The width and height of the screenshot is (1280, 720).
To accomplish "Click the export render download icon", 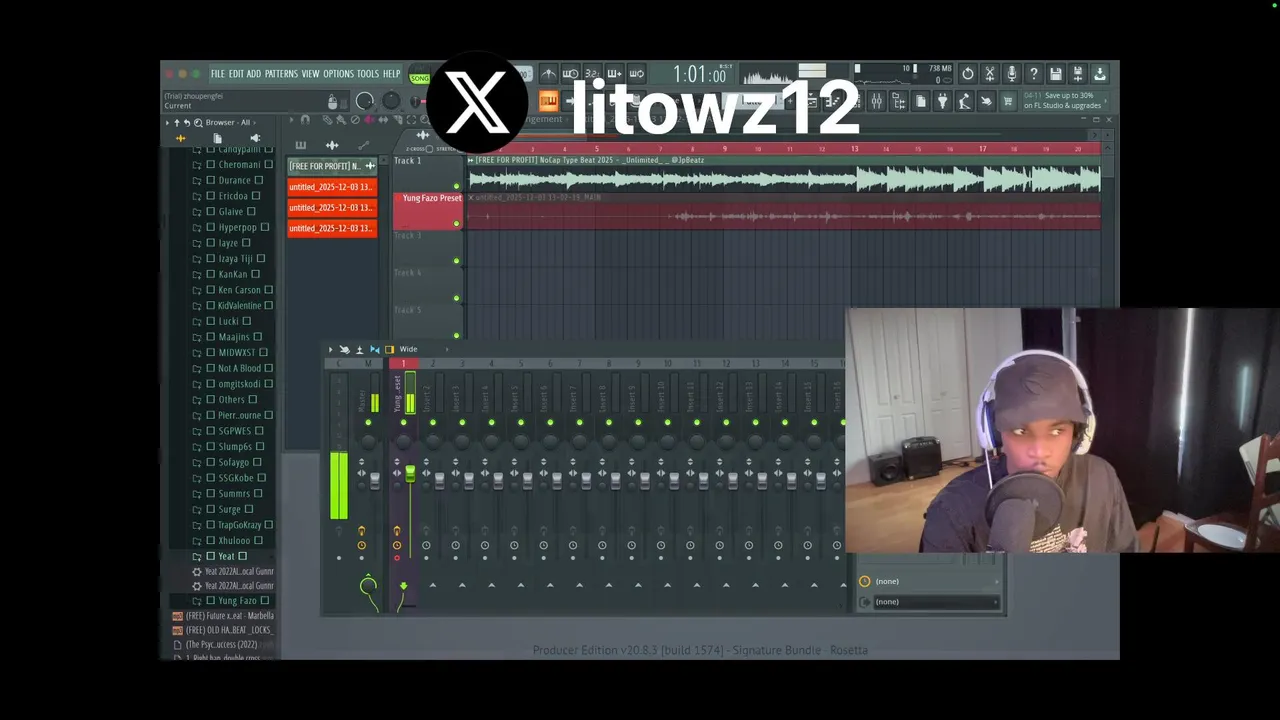I will [1099, 74].
